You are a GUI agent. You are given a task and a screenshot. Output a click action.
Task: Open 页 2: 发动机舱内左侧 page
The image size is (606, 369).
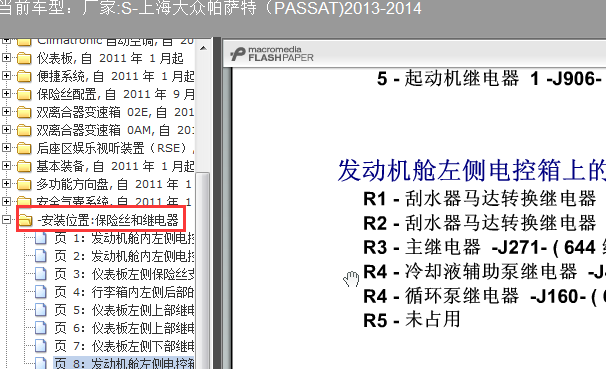tap(124, 256)
